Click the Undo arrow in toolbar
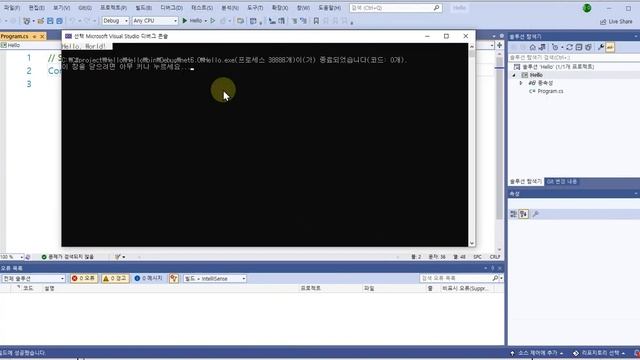The width and height of the screenshot is (640, 360). click(72, 20)
